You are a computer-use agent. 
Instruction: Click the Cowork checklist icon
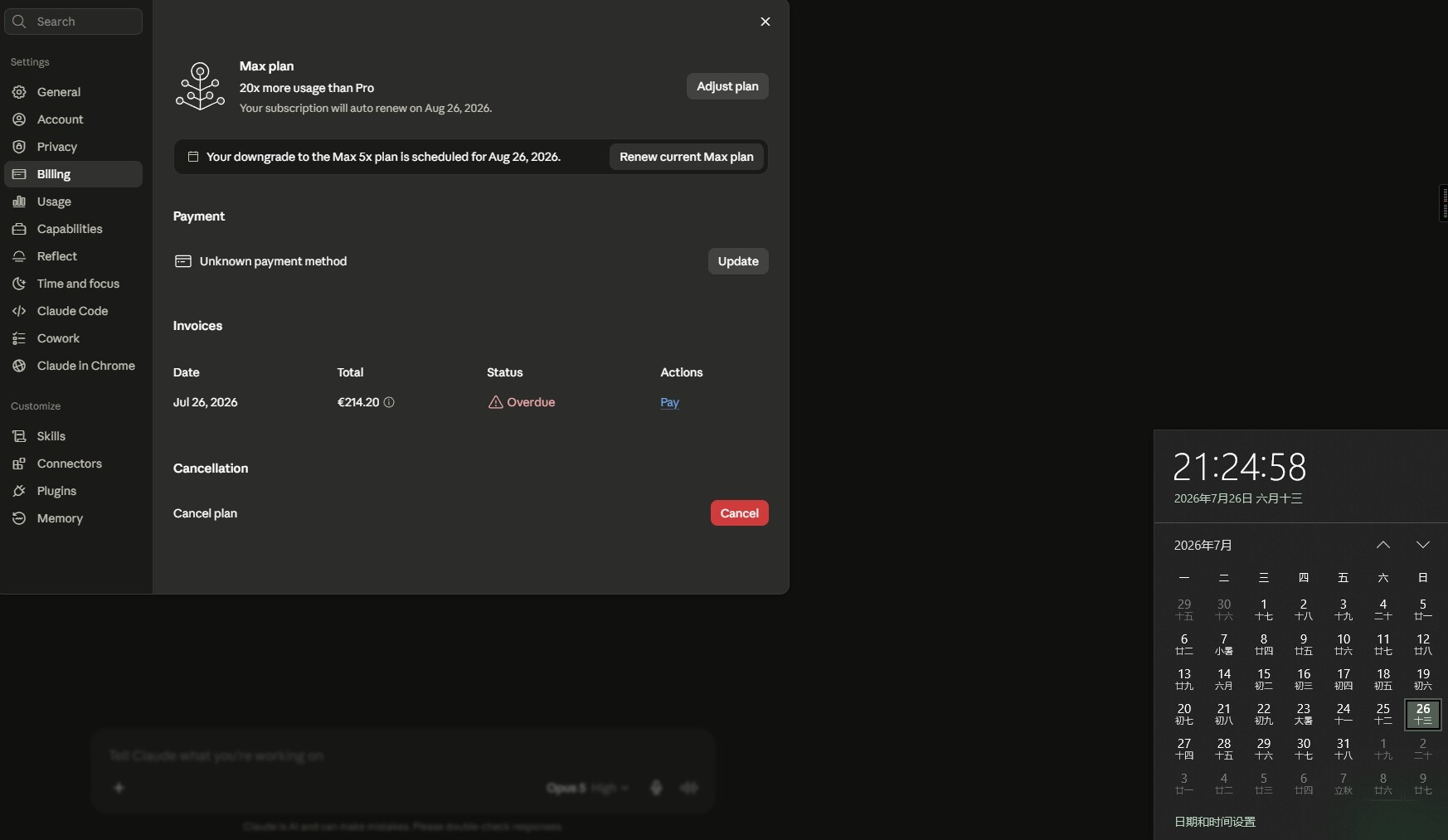click(x=19, y=338)
